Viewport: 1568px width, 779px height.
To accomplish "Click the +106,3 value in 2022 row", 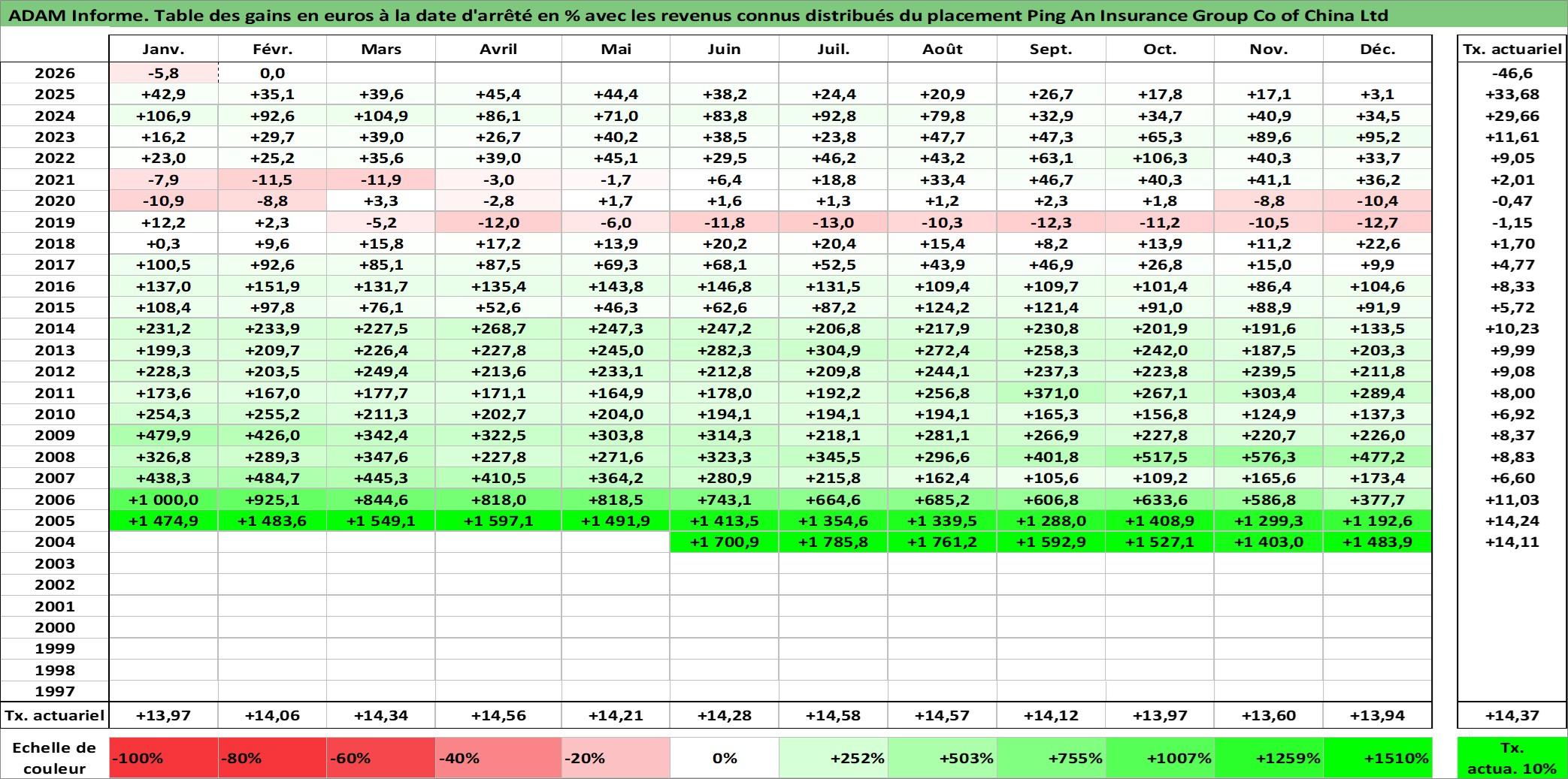I will (1160, 158).
